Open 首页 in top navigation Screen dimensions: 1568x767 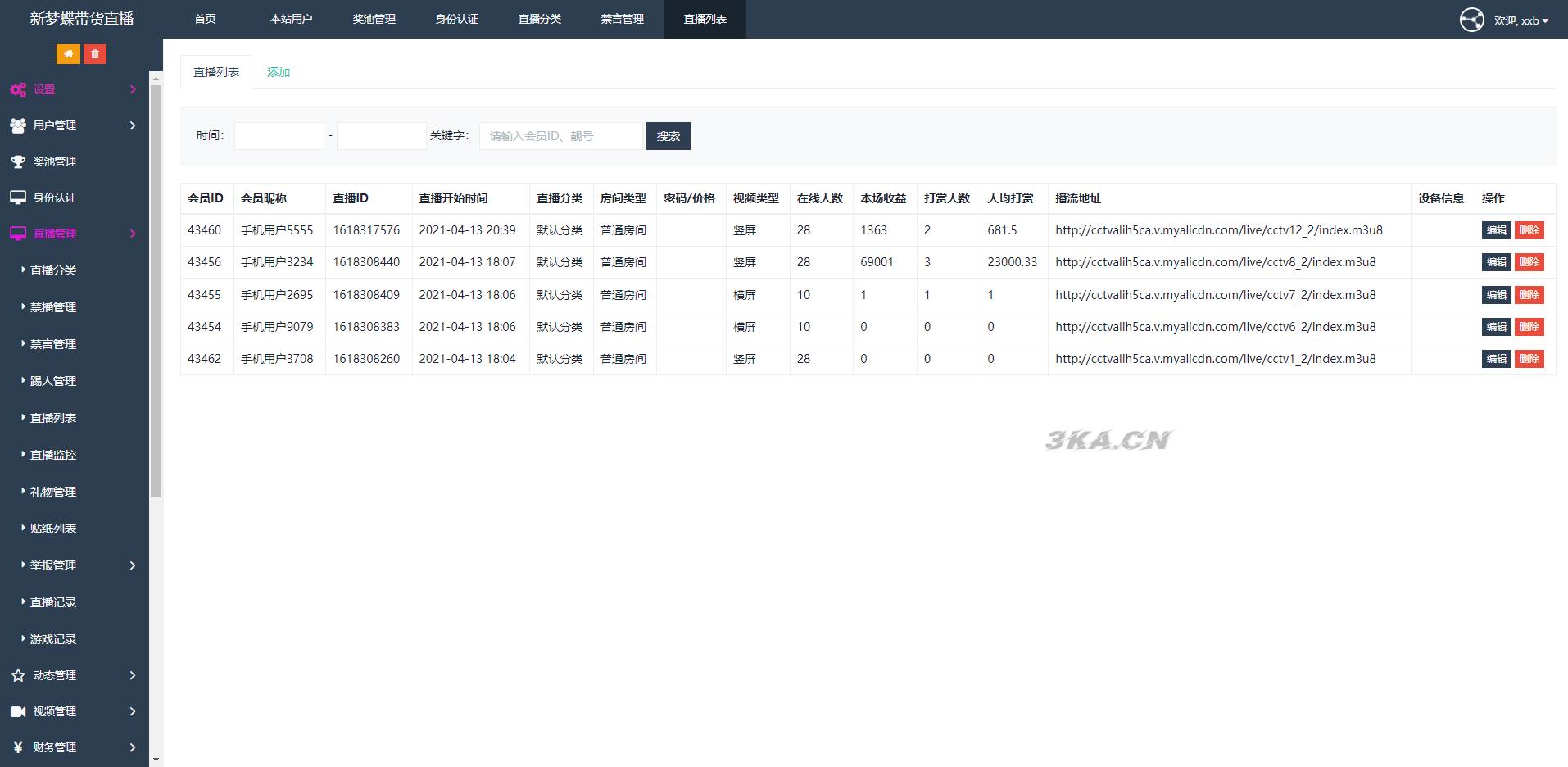pyautogui.click(x=205, y=19)
